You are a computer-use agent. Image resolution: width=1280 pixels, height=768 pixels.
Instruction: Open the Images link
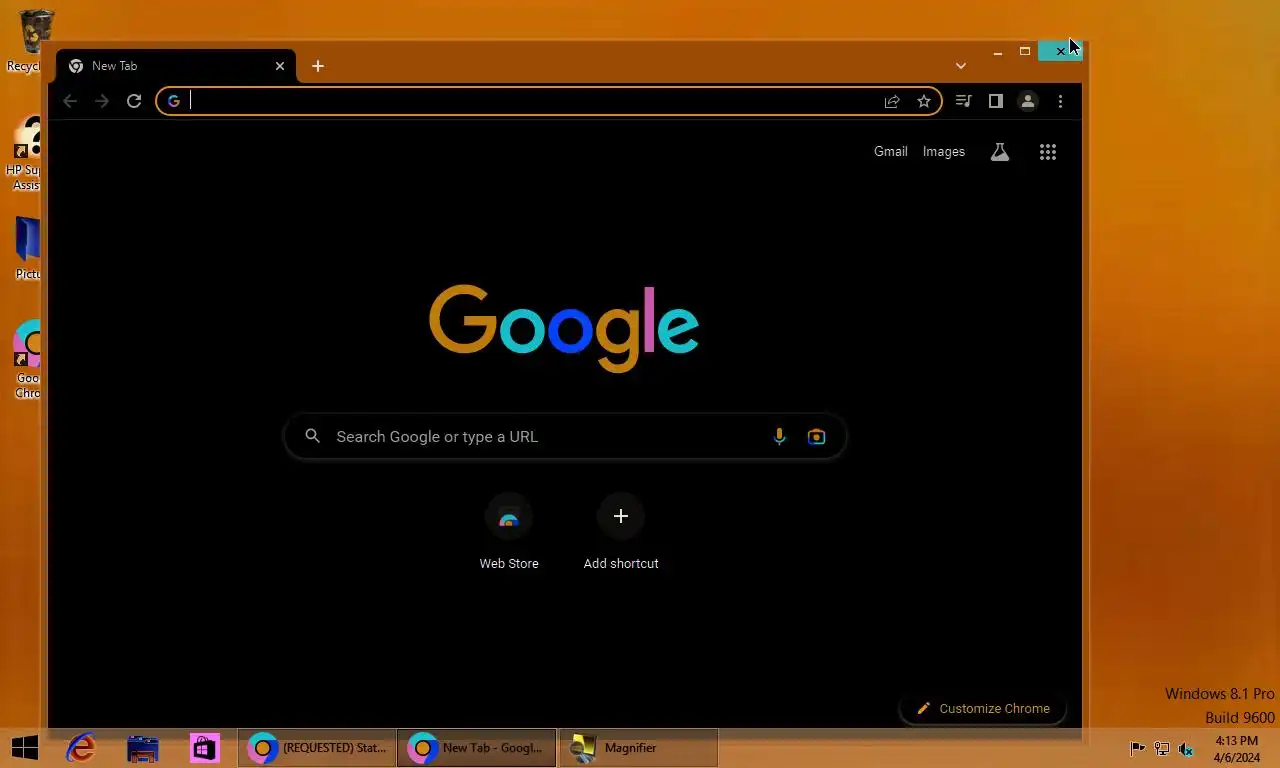tap(944, 152)
